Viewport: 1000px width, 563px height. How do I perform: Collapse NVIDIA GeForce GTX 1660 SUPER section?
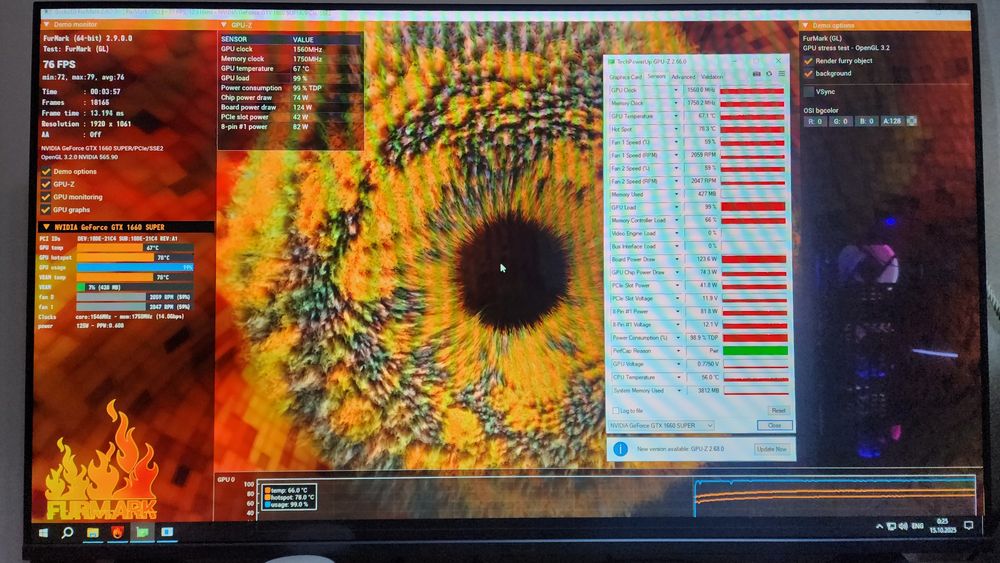click(x=46, y=227)
